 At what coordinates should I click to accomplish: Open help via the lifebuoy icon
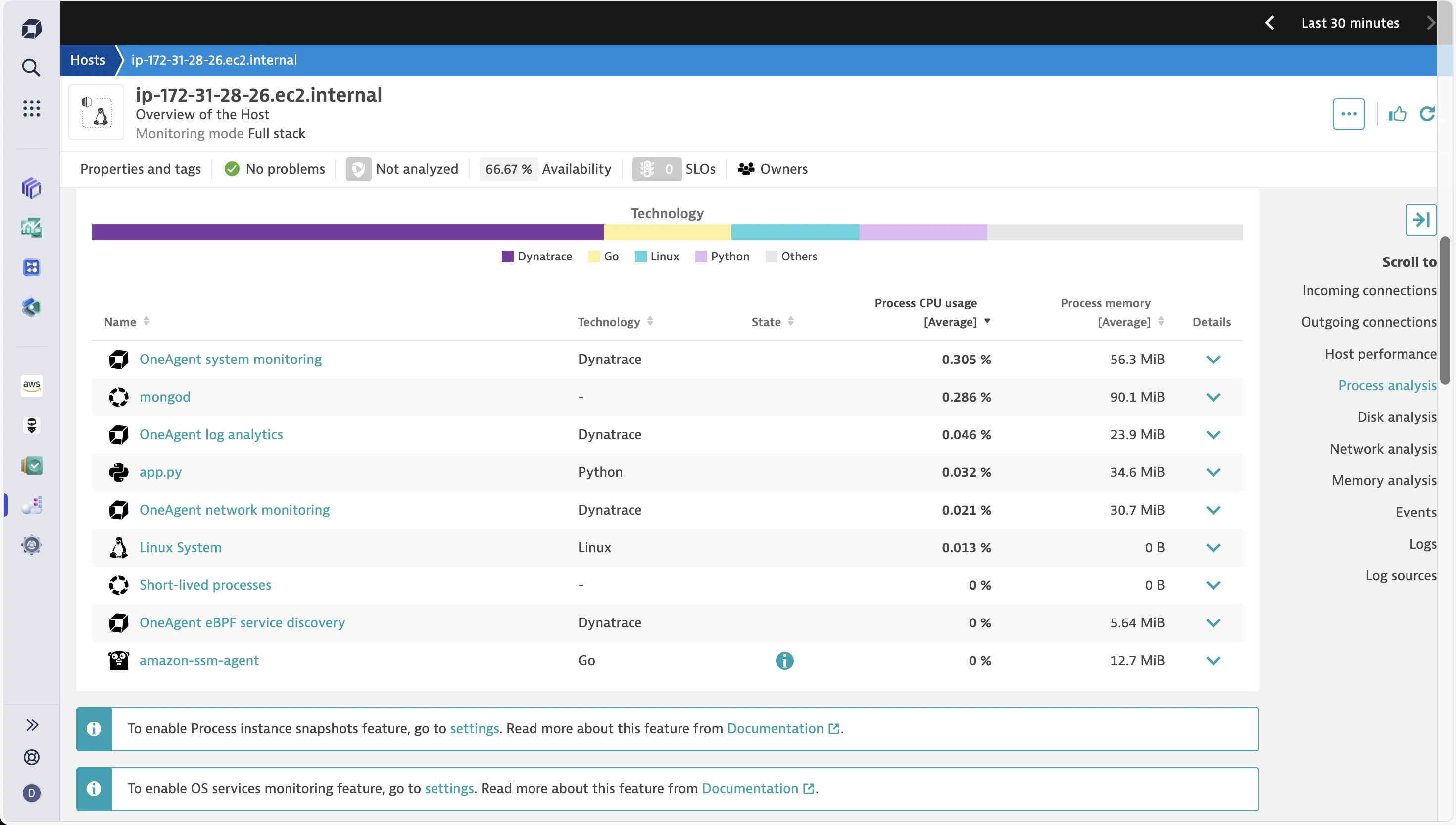tap(31, 758)
